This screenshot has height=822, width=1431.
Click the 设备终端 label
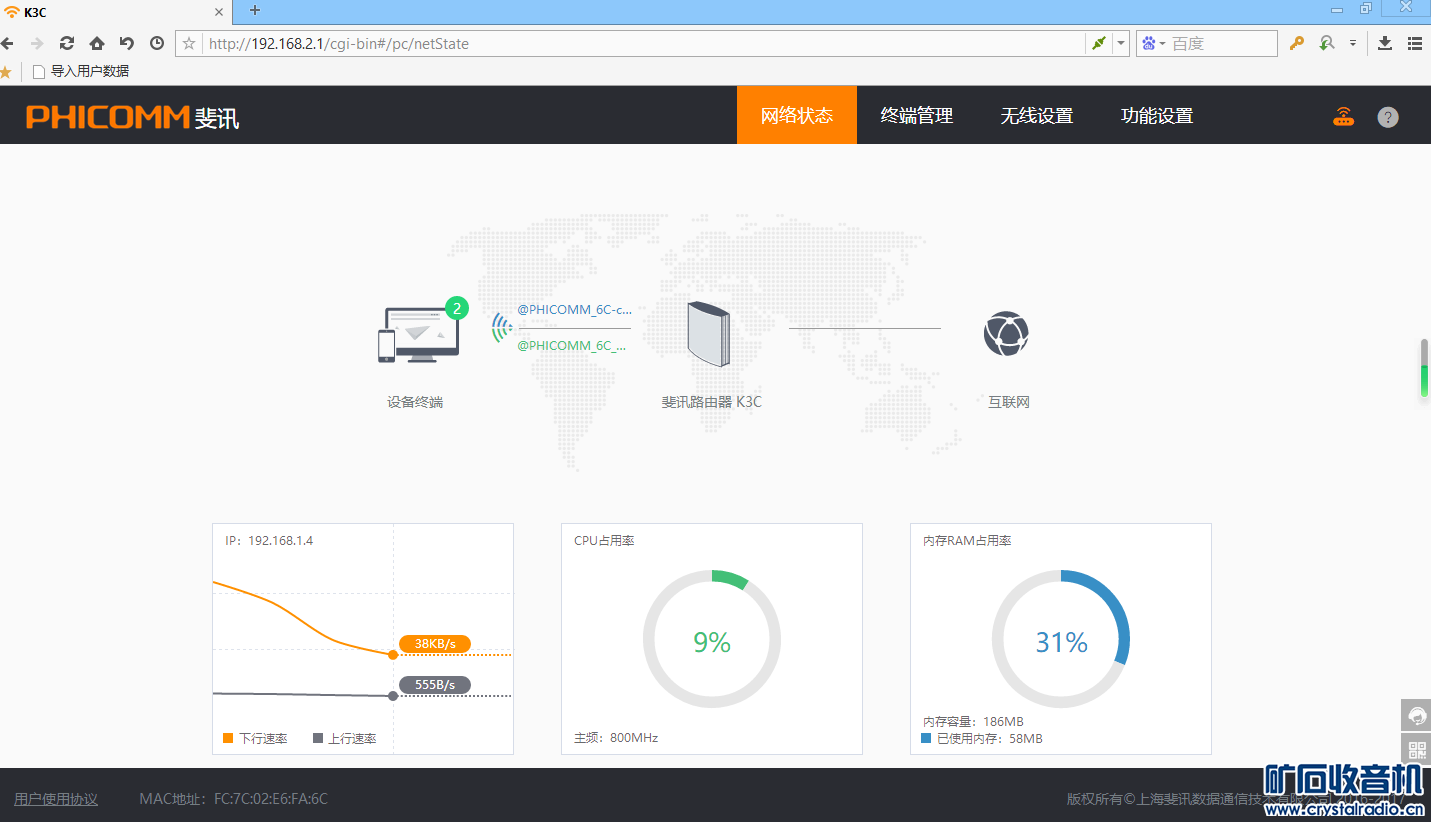415,402
